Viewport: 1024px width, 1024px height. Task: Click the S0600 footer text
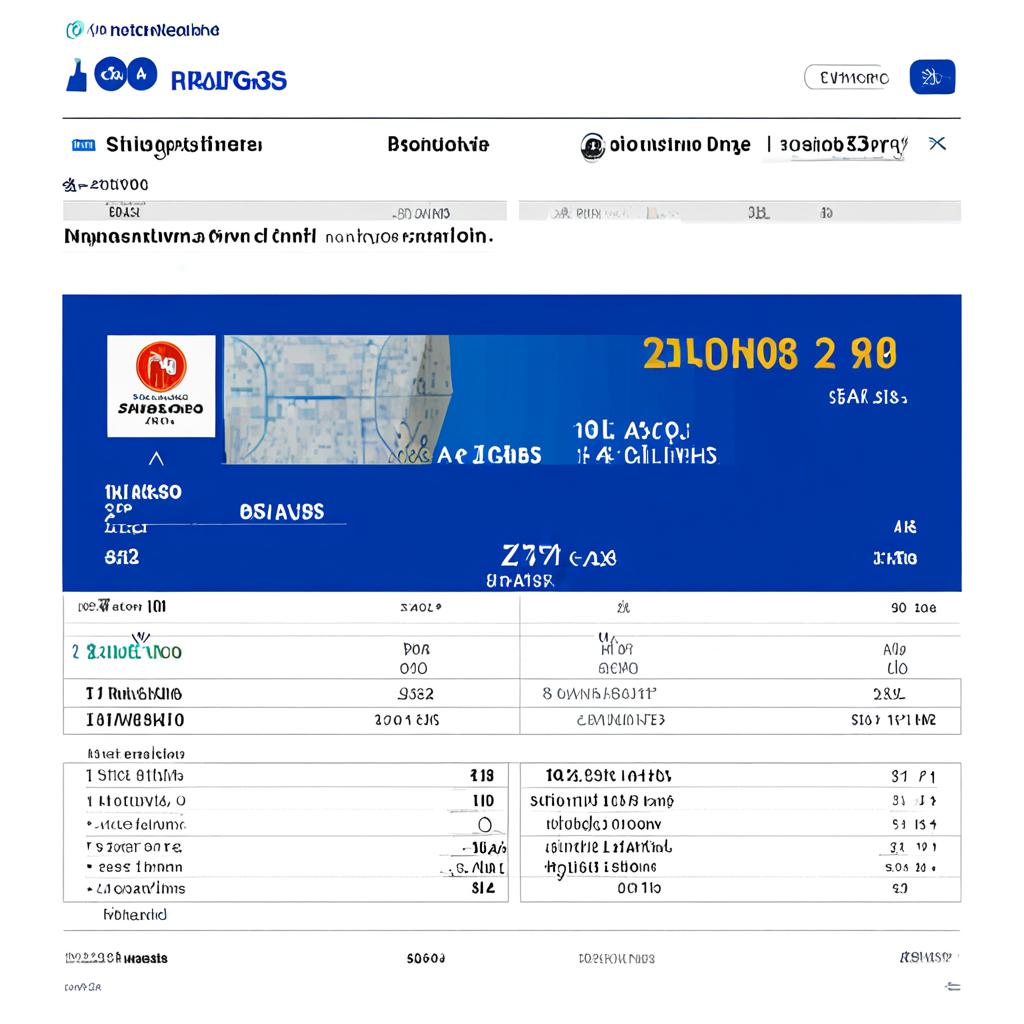426,958
